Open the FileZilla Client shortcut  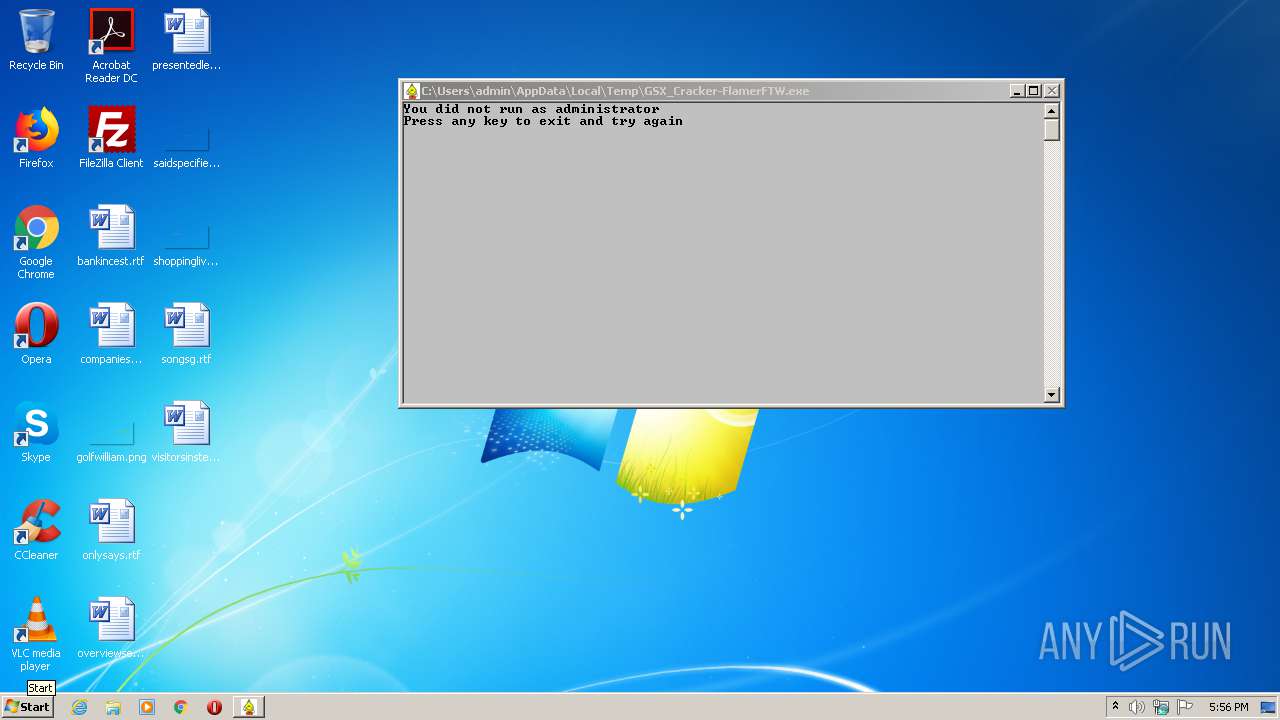tap(111, 138)
